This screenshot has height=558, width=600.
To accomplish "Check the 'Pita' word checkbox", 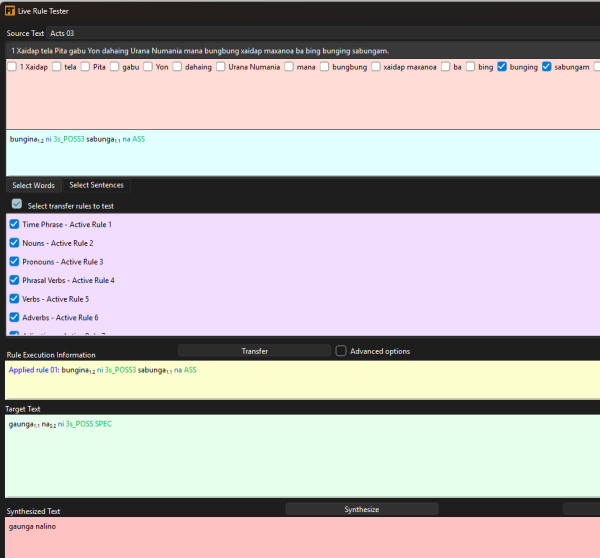I will (x=85, y=67).
